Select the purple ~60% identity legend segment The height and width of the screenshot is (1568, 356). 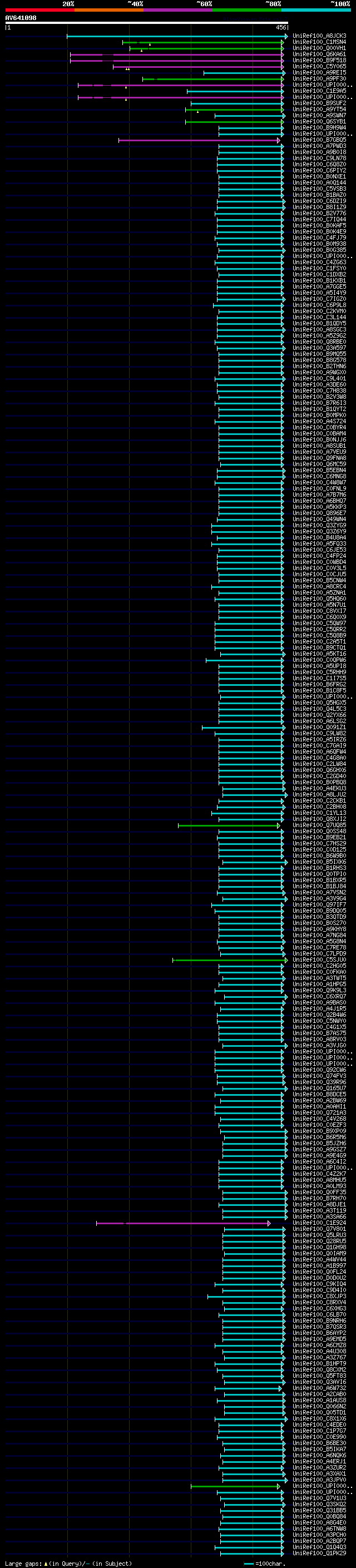(179, 10)
